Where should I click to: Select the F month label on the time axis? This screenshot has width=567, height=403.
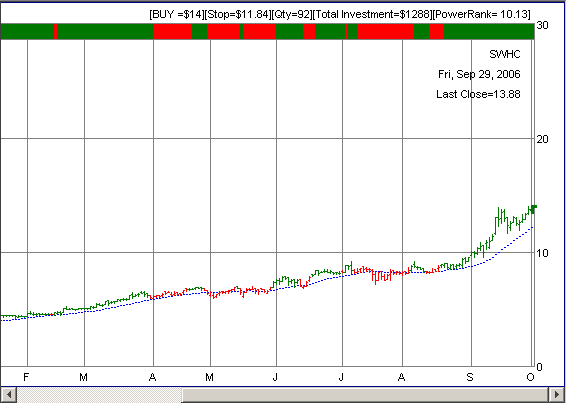click(26, 377)
